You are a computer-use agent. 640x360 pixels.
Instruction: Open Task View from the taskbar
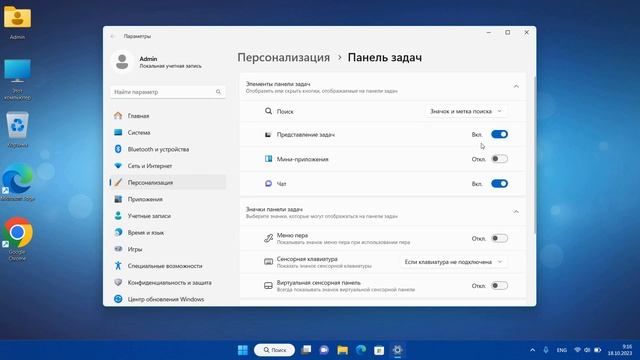coord(306,350)
